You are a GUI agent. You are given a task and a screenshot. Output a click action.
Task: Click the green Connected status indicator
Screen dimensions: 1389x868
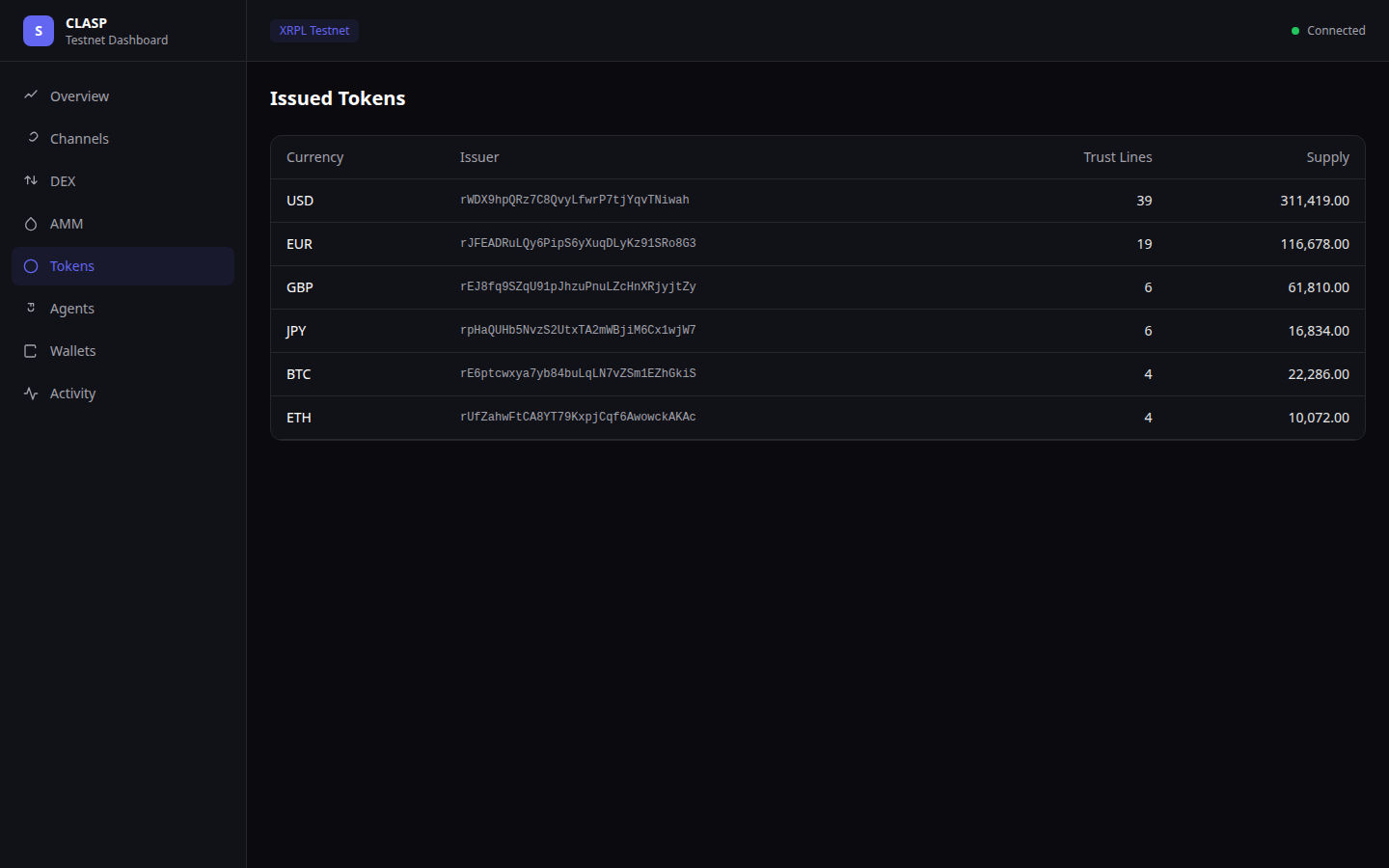tap(1294, 30)
